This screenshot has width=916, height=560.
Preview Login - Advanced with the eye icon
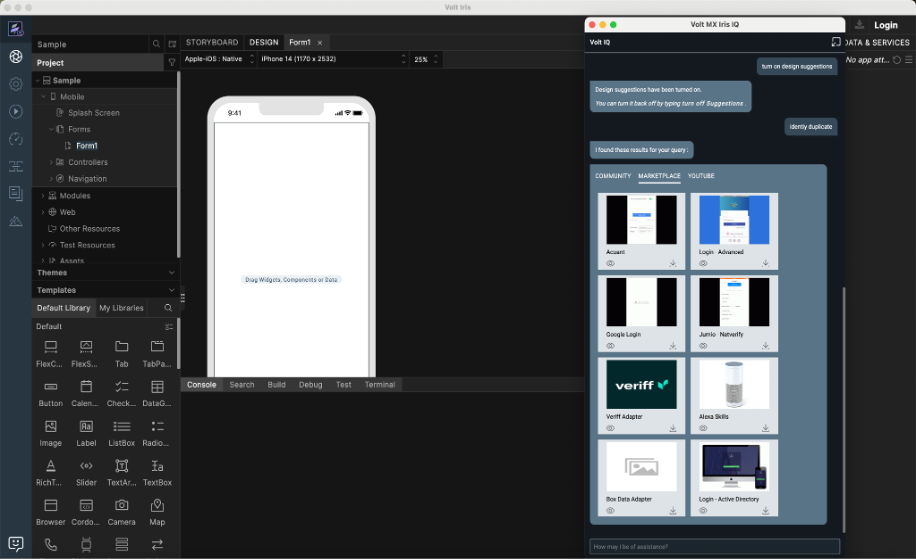pyautogui.click(x=703, y=263)
